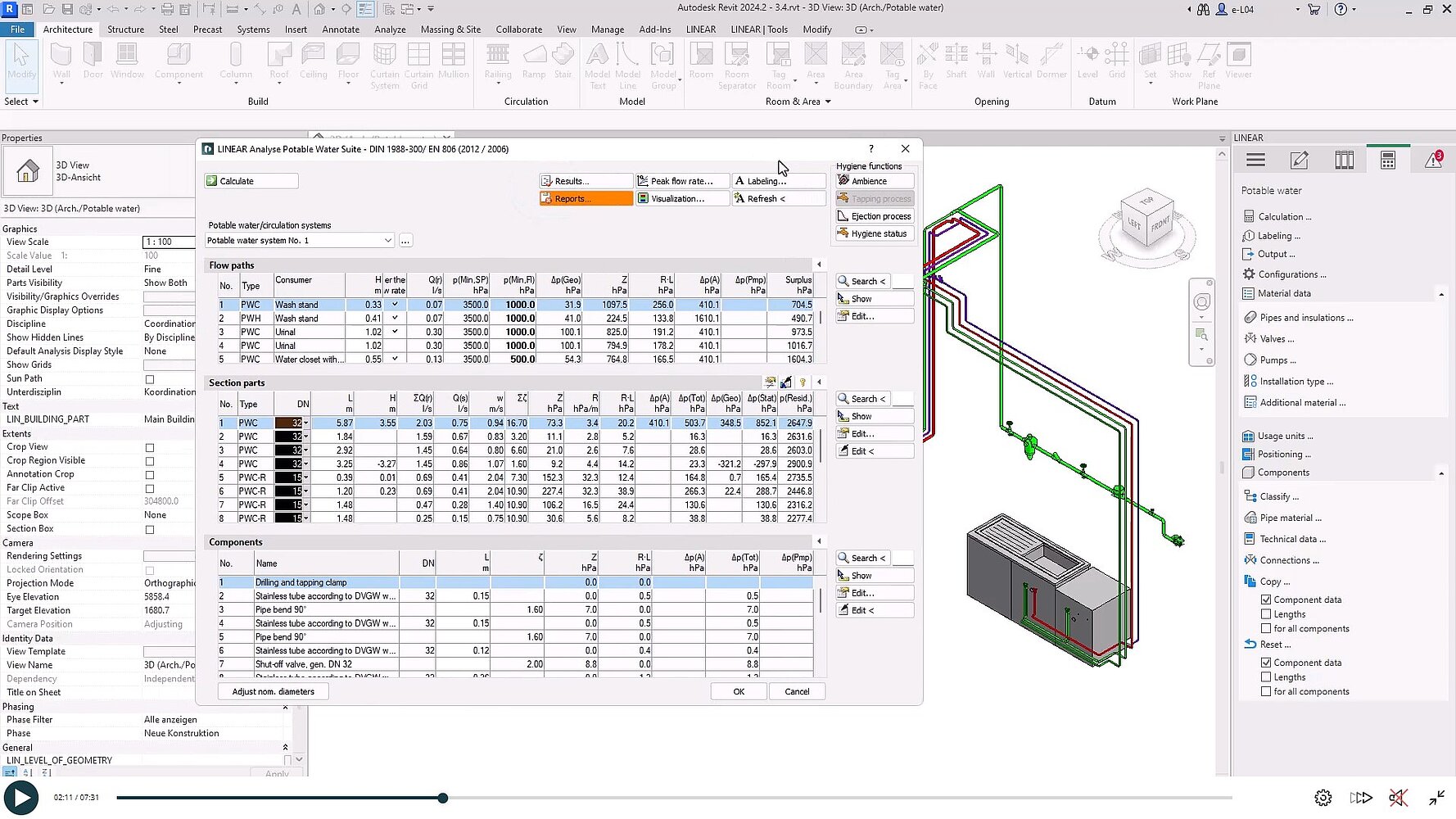Open the video player settings gear
Image resolution: width=1456 pixels, height=819 pixels.
(x=1323, y=798)
